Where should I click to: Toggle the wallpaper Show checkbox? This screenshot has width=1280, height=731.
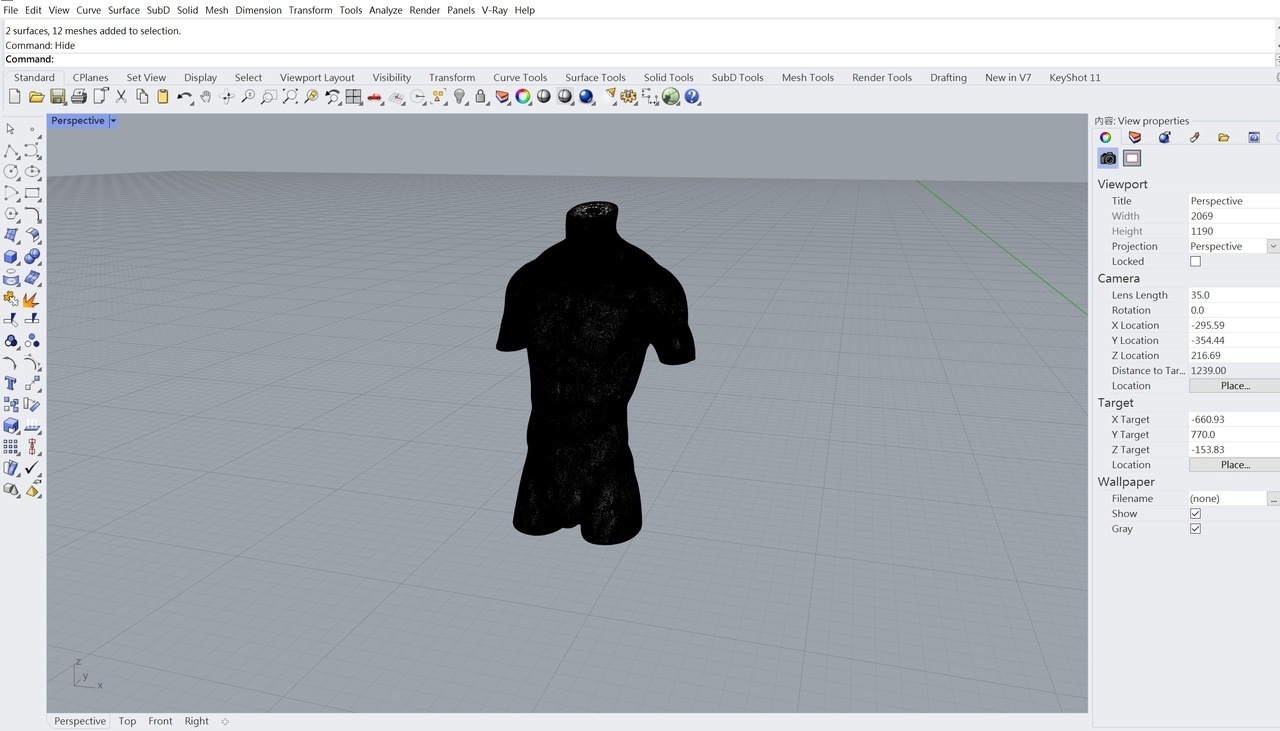(1195, 514)
